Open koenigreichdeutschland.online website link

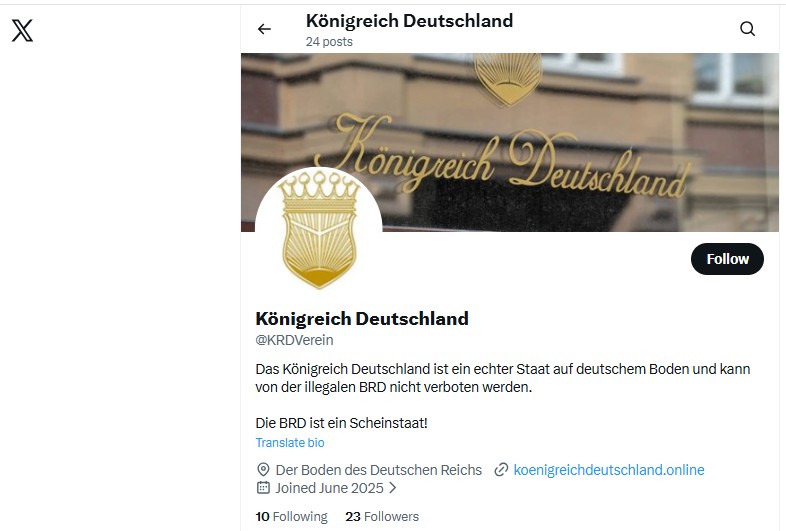click(609, 470)
